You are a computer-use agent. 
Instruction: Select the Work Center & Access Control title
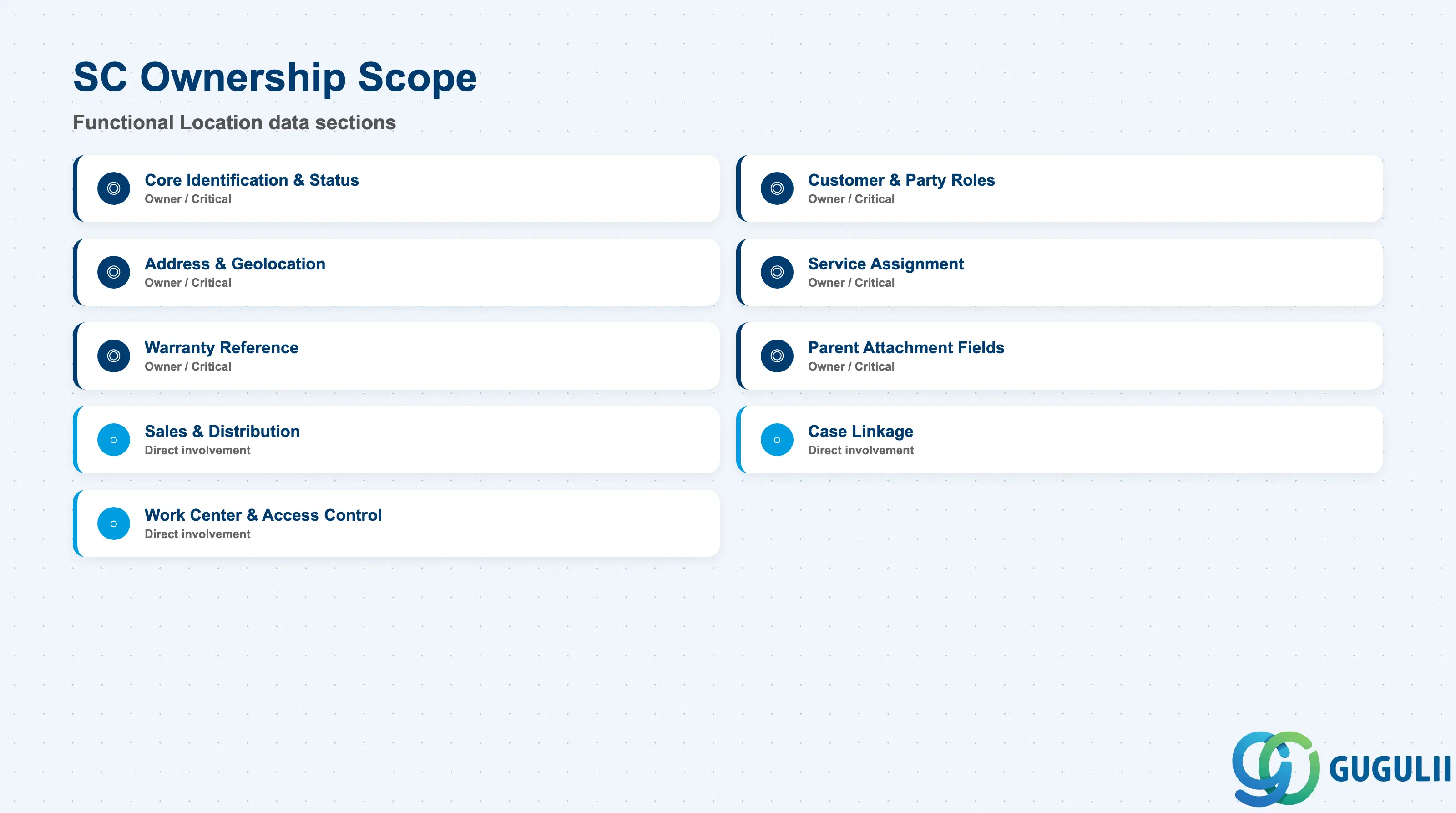pyautogui.click(x=263, y=514)
